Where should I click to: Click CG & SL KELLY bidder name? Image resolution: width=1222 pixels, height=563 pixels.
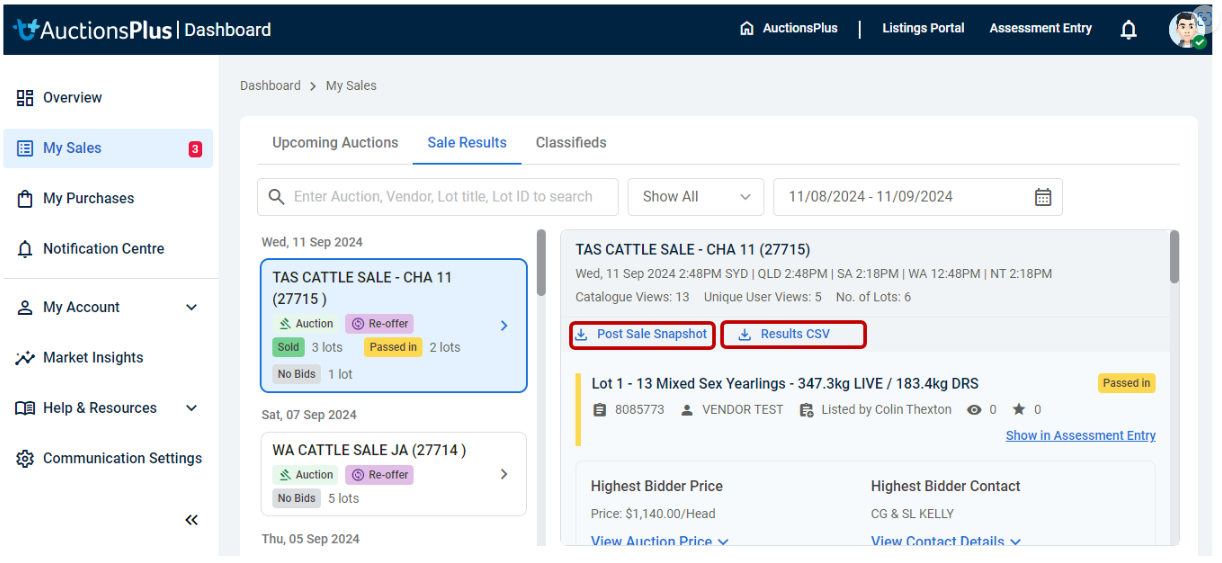pyautogui.click(x=913, y=514)
